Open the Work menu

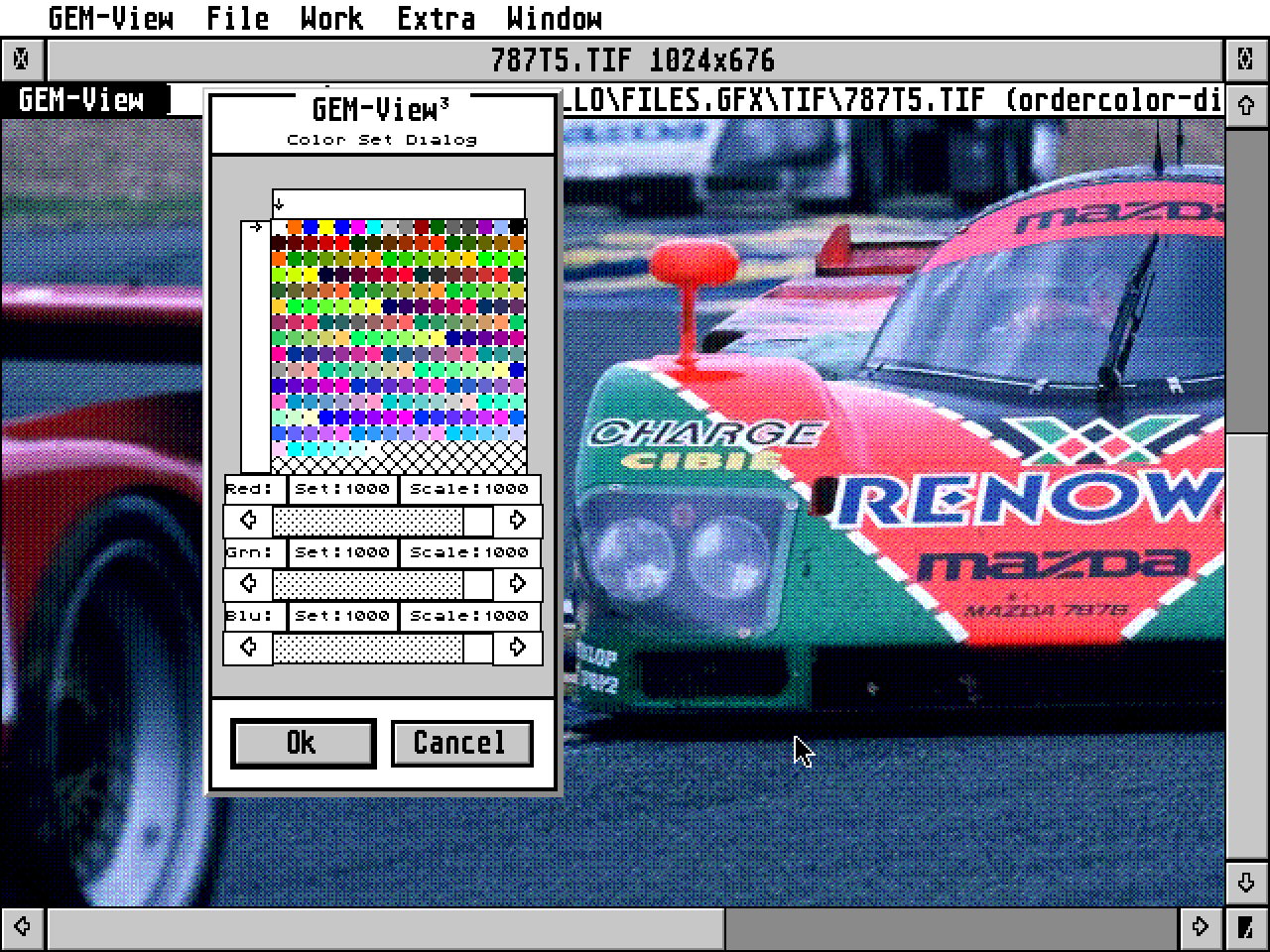(331, 18)
